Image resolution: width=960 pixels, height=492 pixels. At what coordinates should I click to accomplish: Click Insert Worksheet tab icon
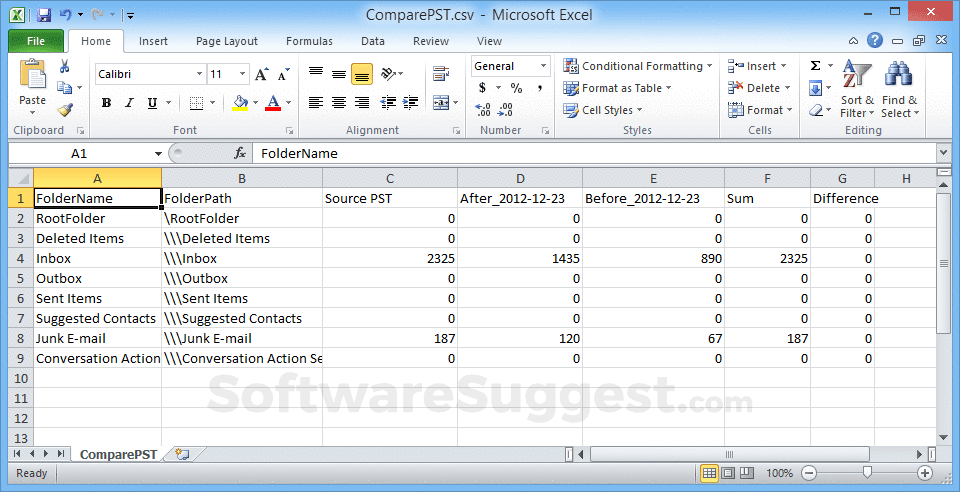click(x=182, y=454)
